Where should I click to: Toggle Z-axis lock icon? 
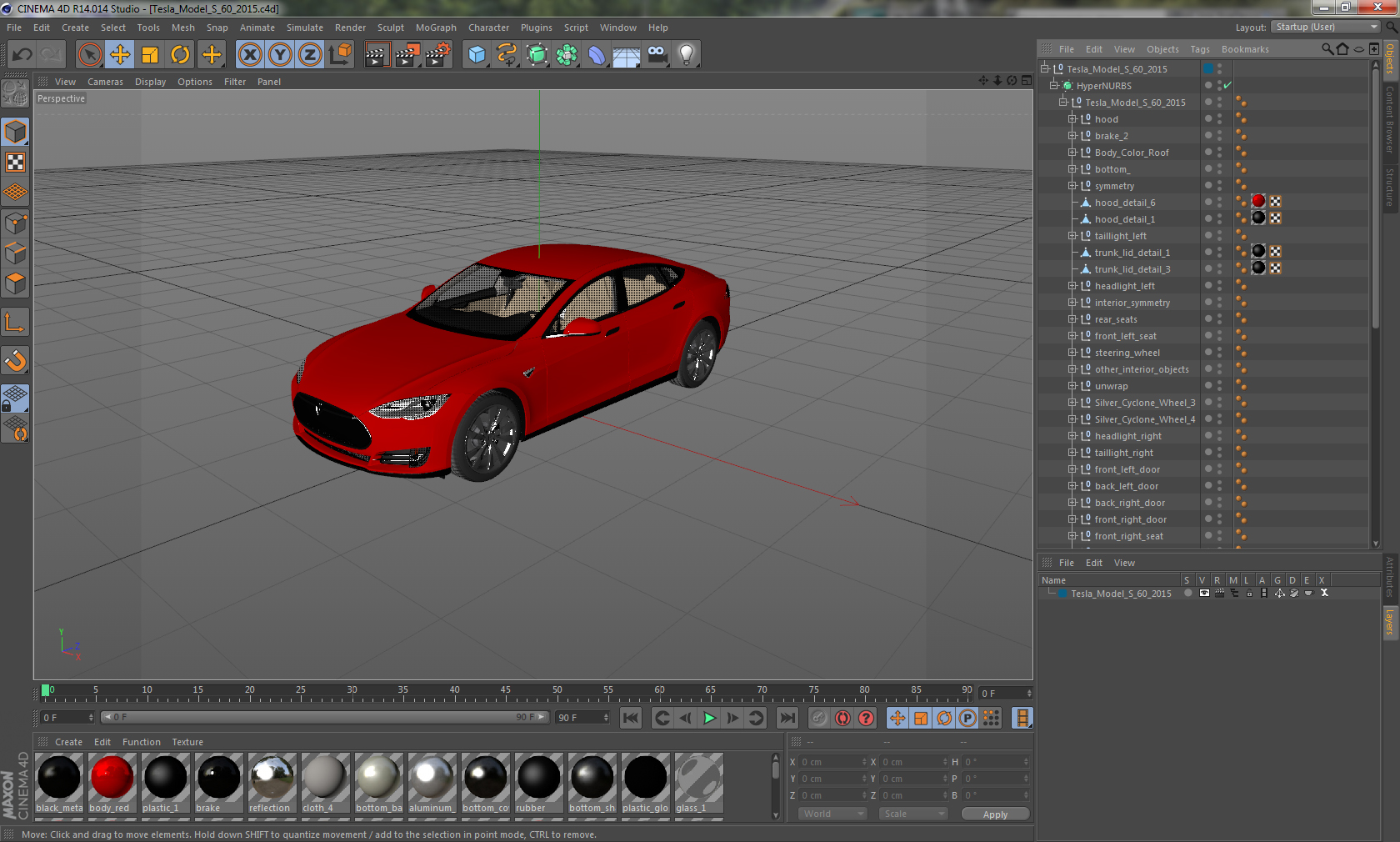click(x=310, y=55)
